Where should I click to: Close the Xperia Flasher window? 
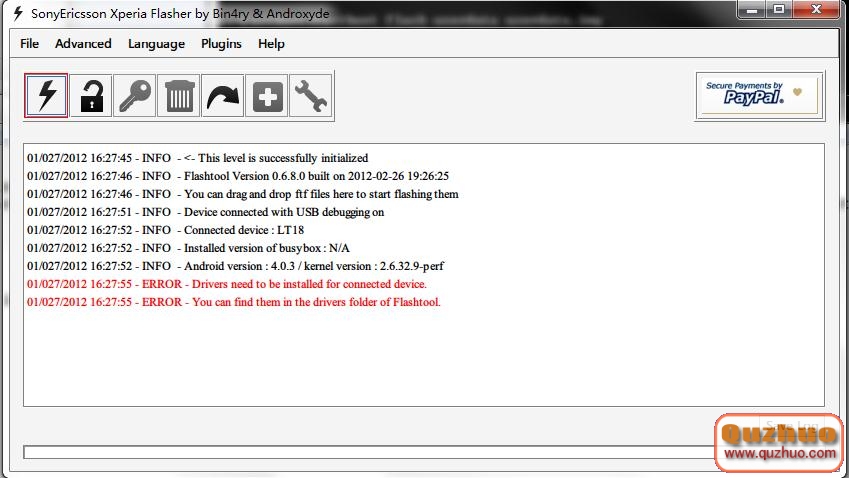click(x=817, y=10)
